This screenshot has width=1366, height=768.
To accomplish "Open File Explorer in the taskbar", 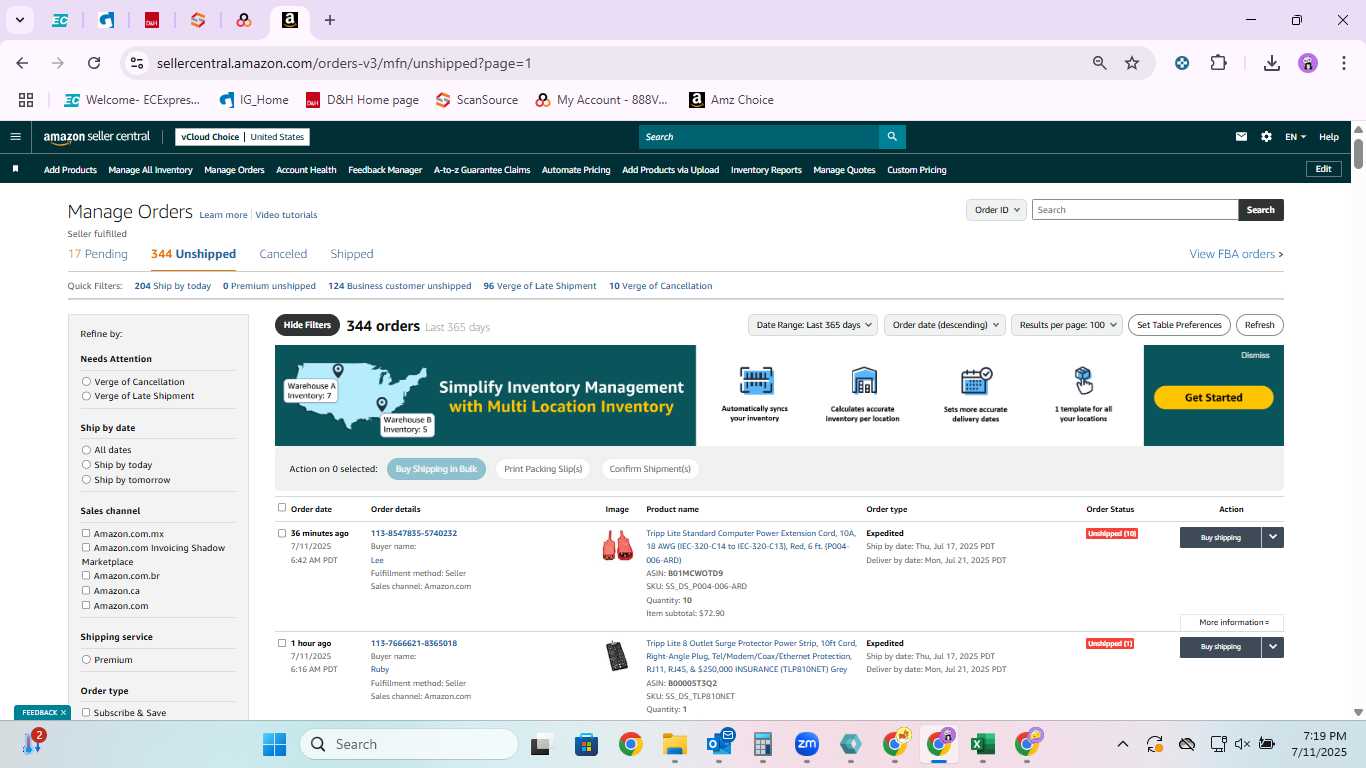I will pos(674,744).
